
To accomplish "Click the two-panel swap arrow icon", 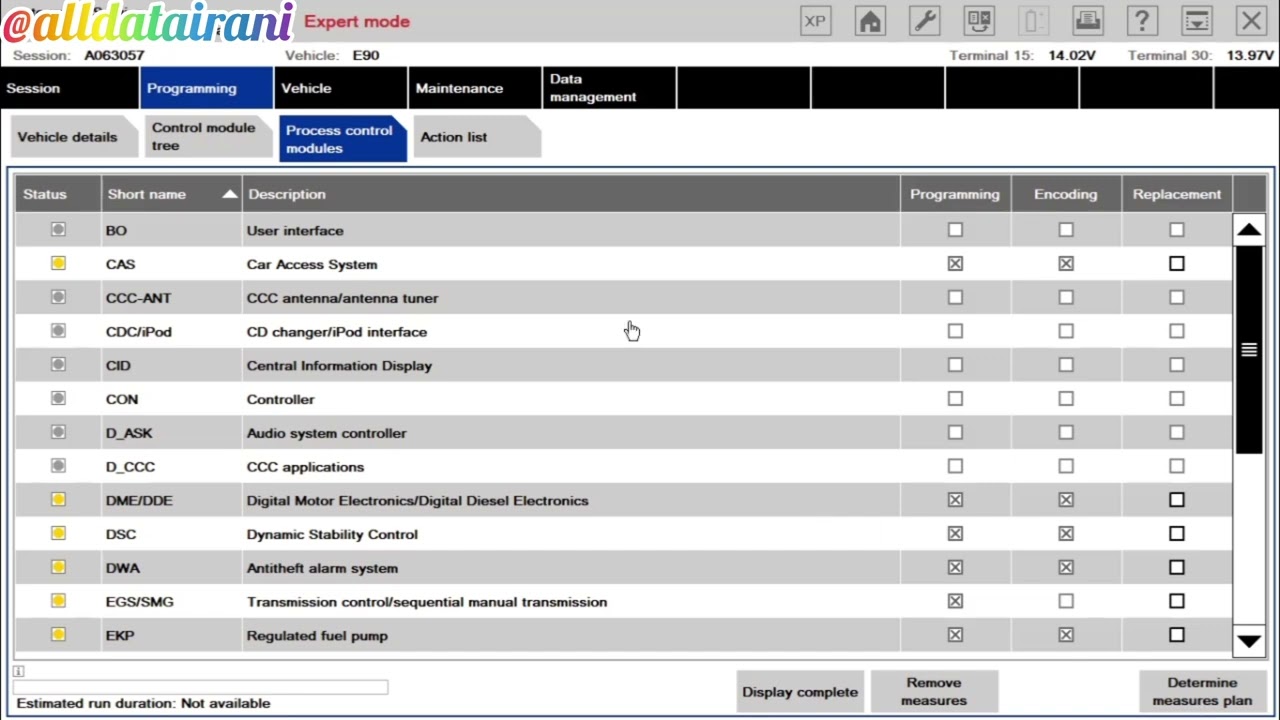I will 979,21.
